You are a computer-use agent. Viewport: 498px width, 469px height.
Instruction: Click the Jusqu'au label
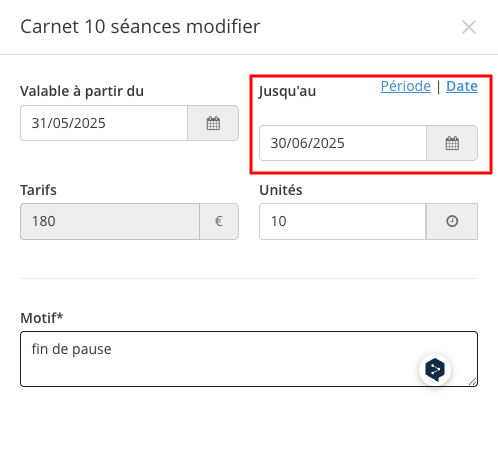click(x=287, y=91)
